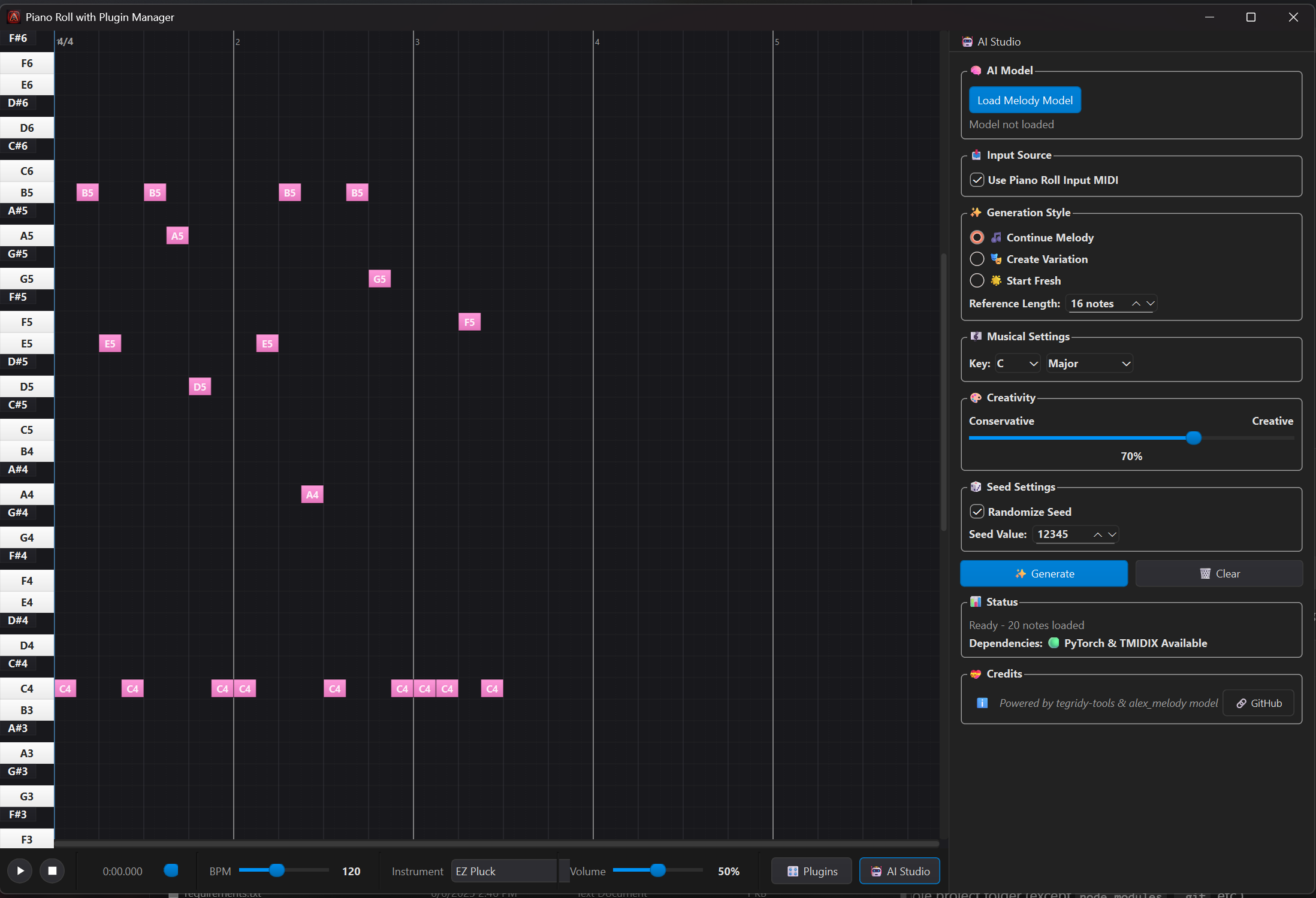This screenshot has width=1316, height=898.
Task: Click the A4 note block
Action: 312,494
